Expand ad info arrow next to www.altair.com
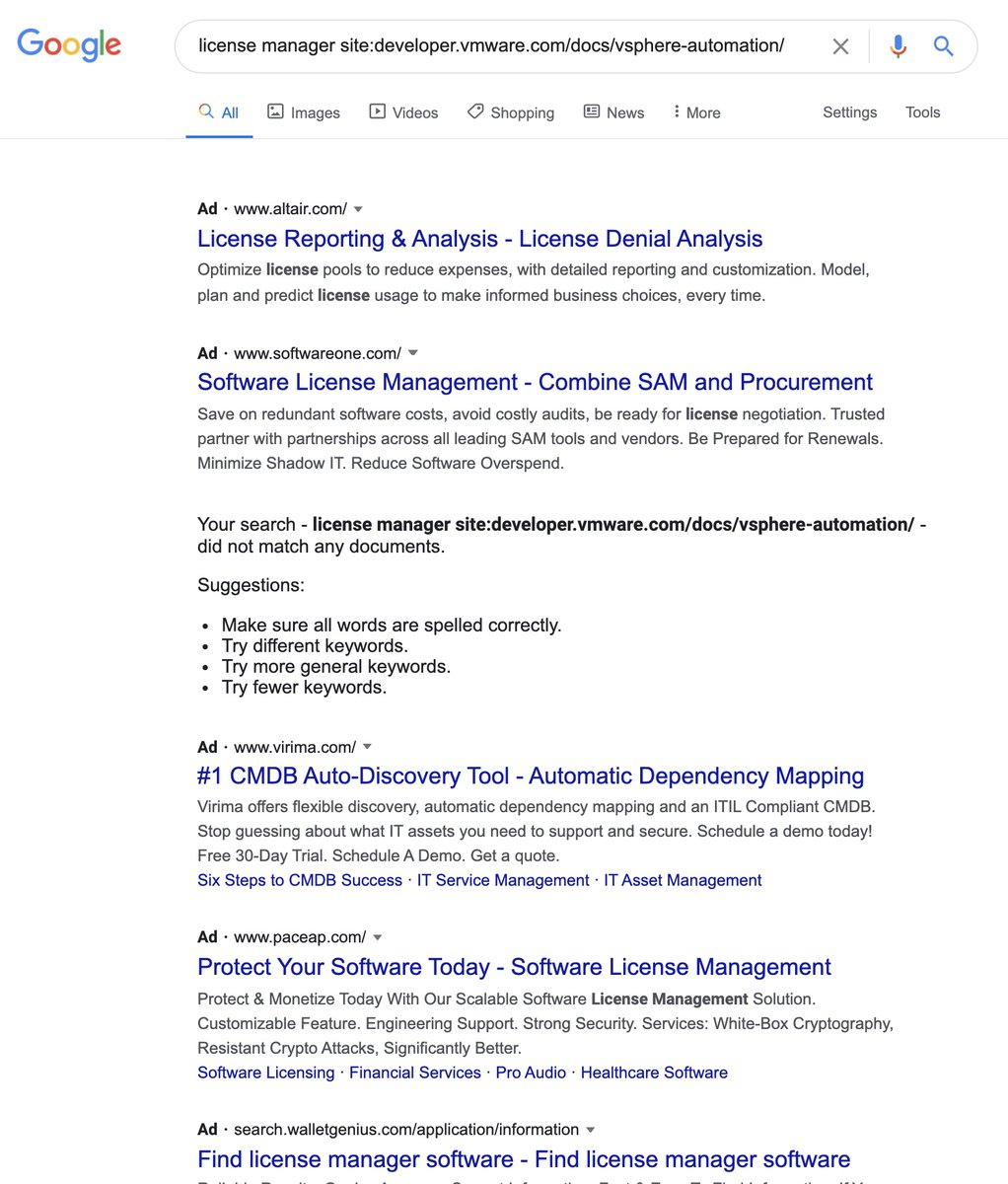 click(x=358, y=209)
